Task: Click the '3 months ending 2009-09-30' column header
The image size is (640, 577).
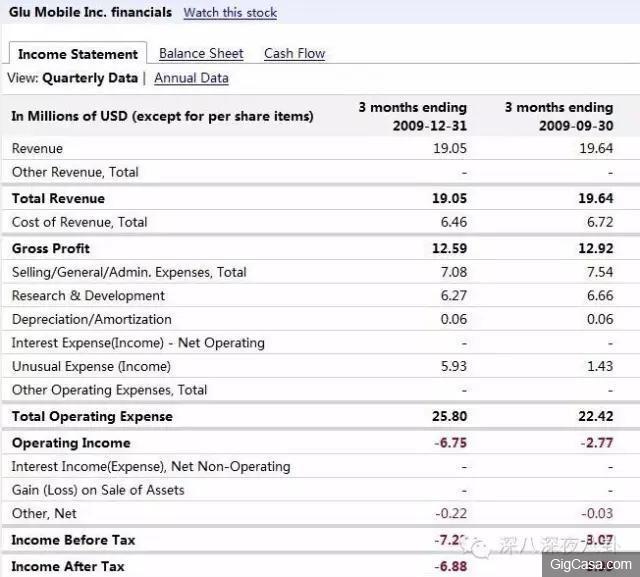Action: 559,116
